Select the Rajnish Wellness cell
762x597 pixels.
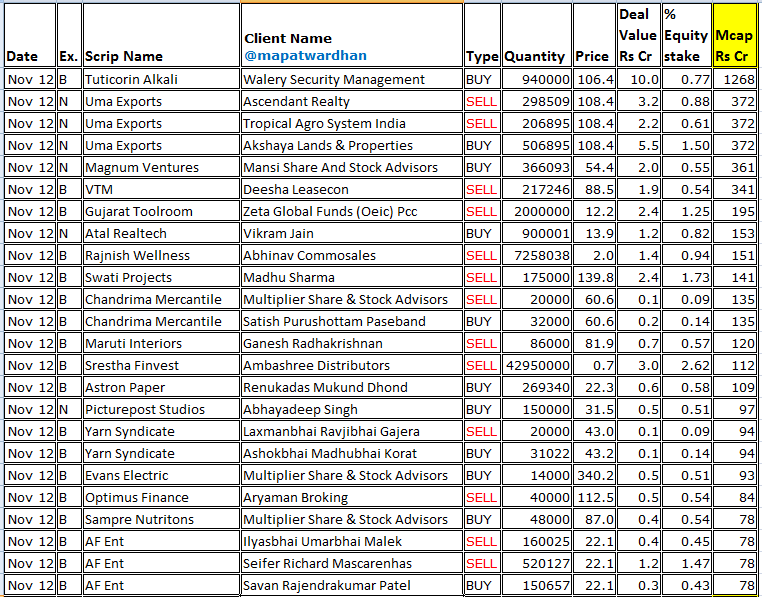pyautogui.click(x=162, y=255)
